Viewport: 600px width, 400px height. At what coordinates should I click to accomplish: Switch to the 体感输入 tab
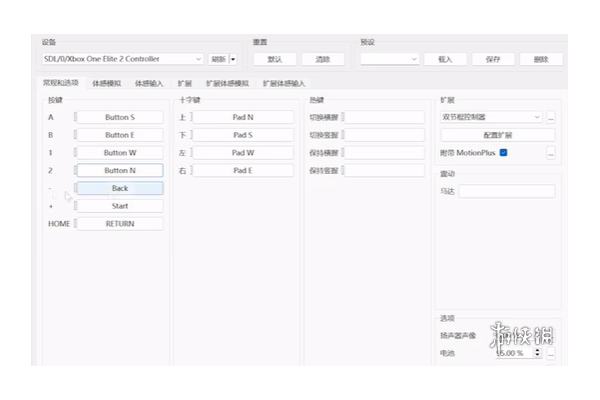point(149,83)
